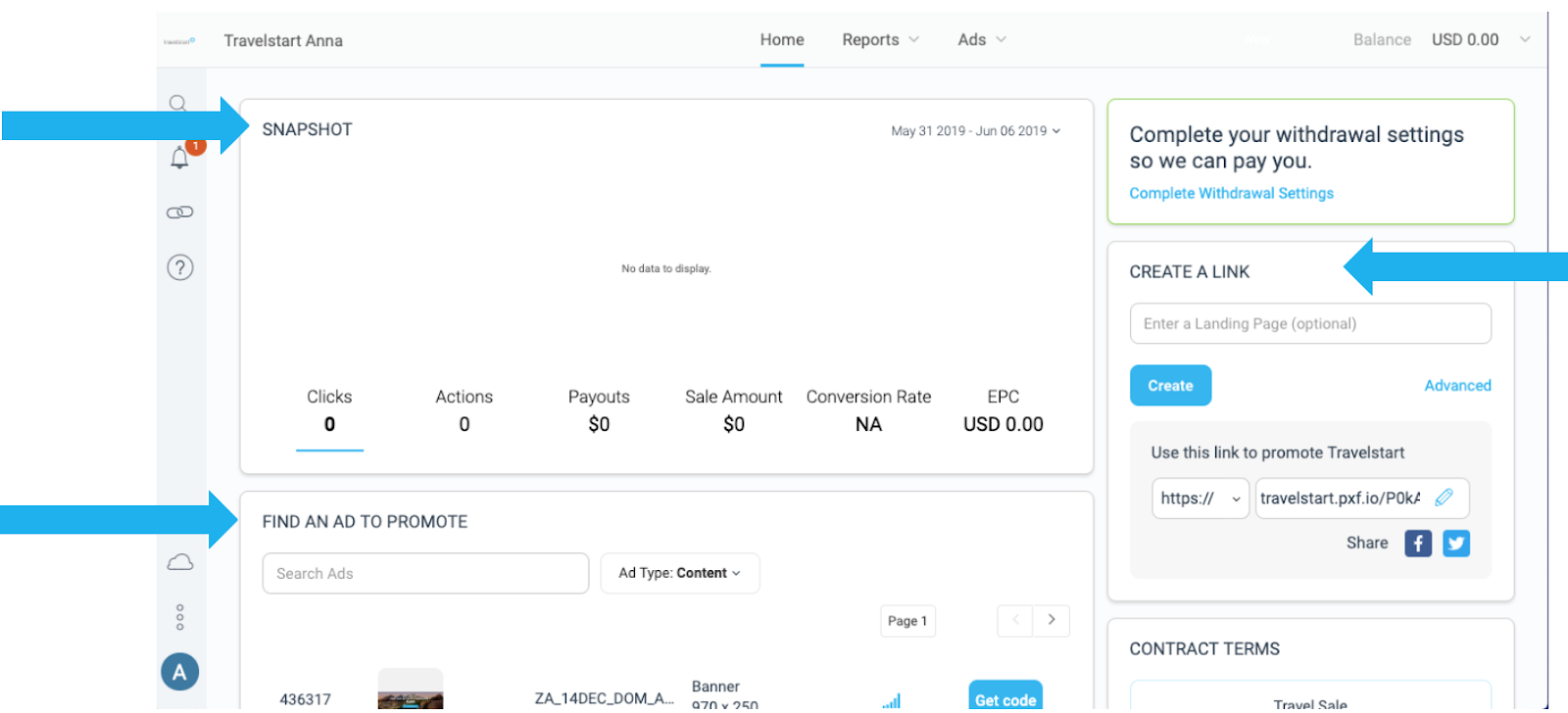This screenshot has height=713, width=1568.
Task: Click the USD 0.00 balance amount
Action: click(1465, 40)
